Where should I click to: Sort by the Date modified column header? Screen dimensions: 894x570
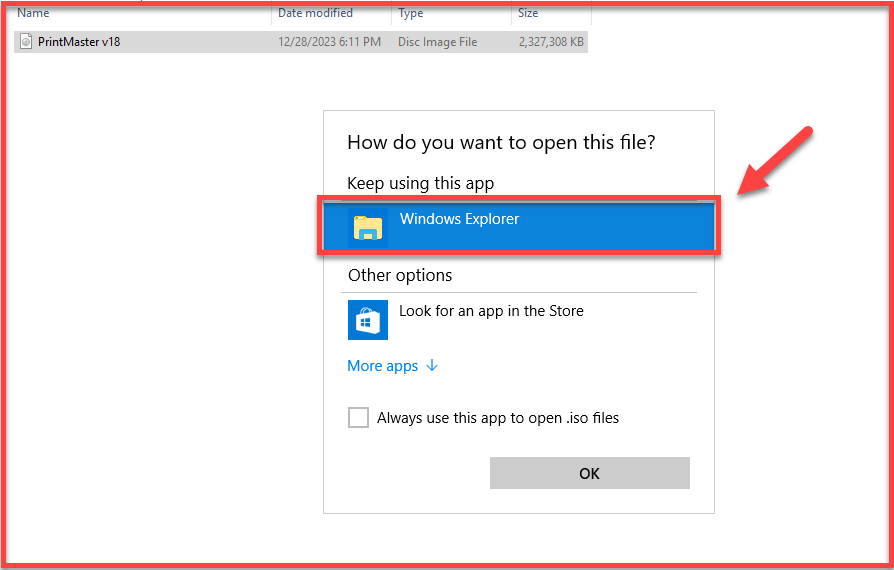coord(315,13)
